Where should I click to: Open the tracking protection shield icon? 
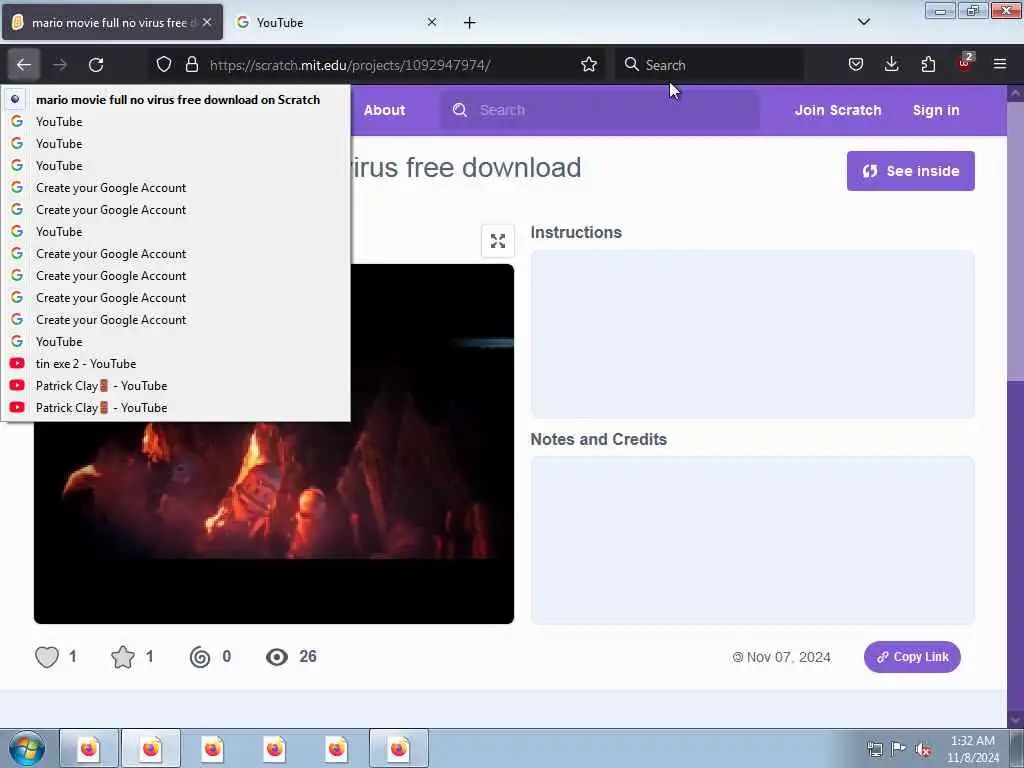coord(164,65)
